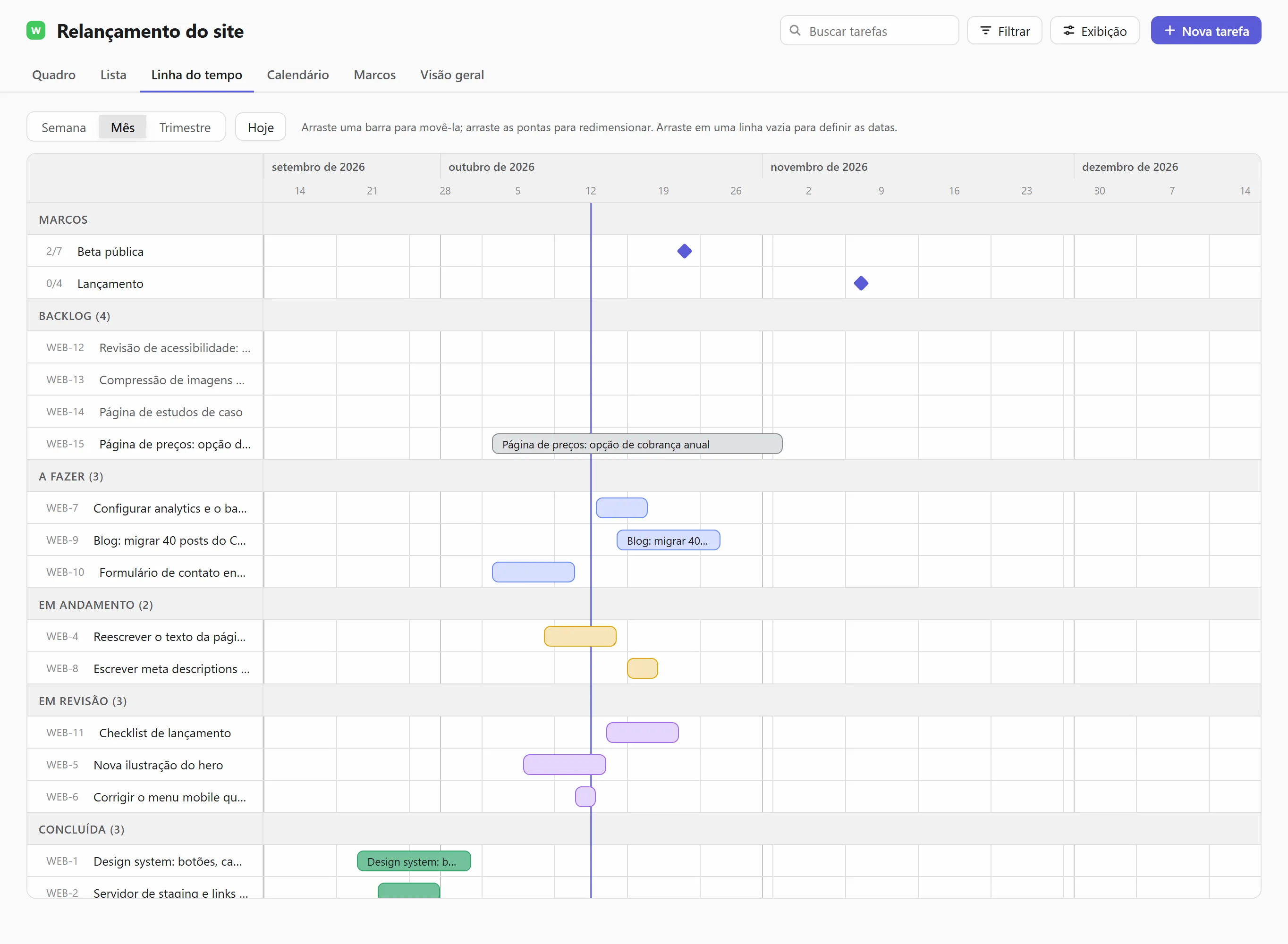Select the Linha do tempo tab

click(x=196, y=75)
